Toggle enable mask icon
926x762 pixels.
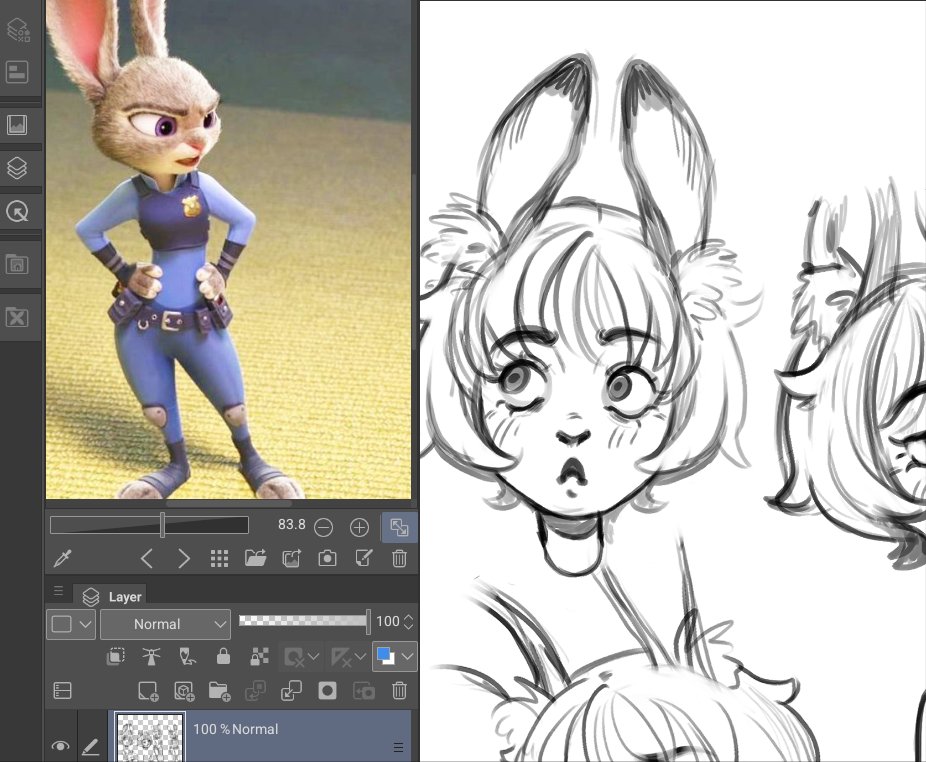[294, 656]
